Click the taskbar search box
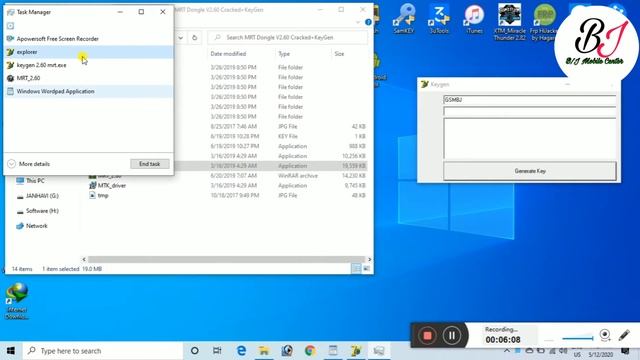The height and width of the screenshot is (360, 640). [102, 351]
